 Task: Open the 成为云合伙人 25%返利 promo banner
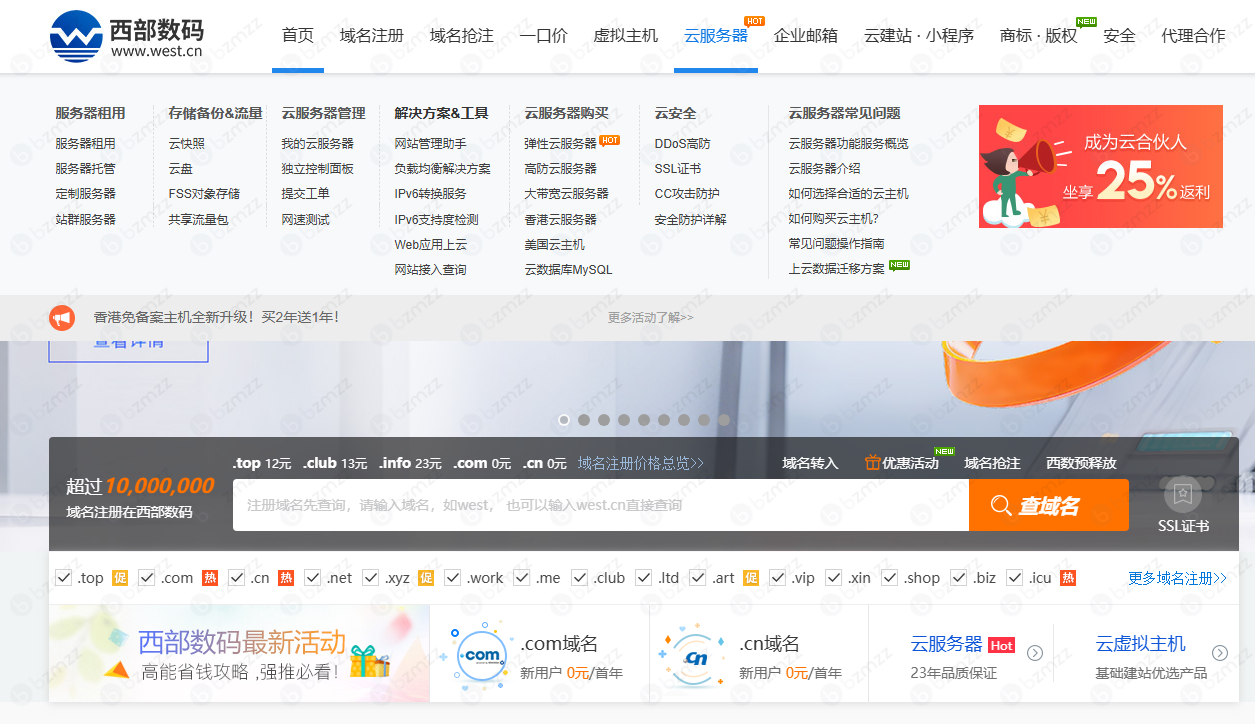pyautogui.click(x=1101, y=167)
